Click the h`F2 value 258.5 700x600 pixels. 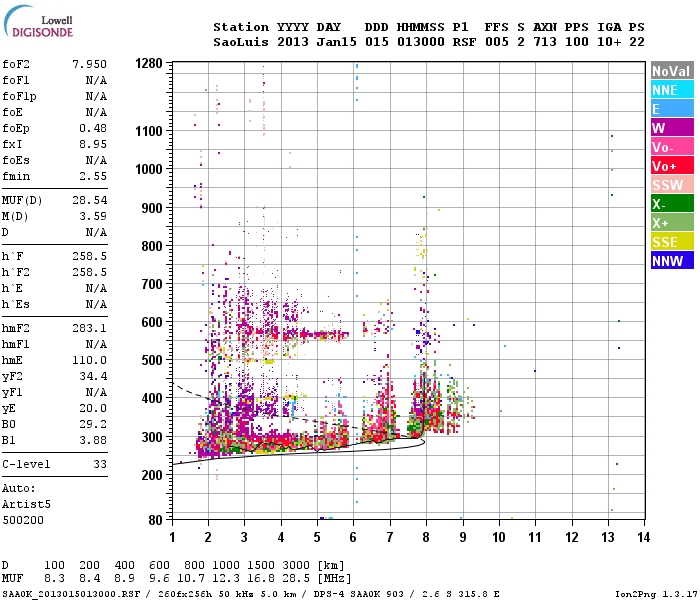tap(90, 273)
